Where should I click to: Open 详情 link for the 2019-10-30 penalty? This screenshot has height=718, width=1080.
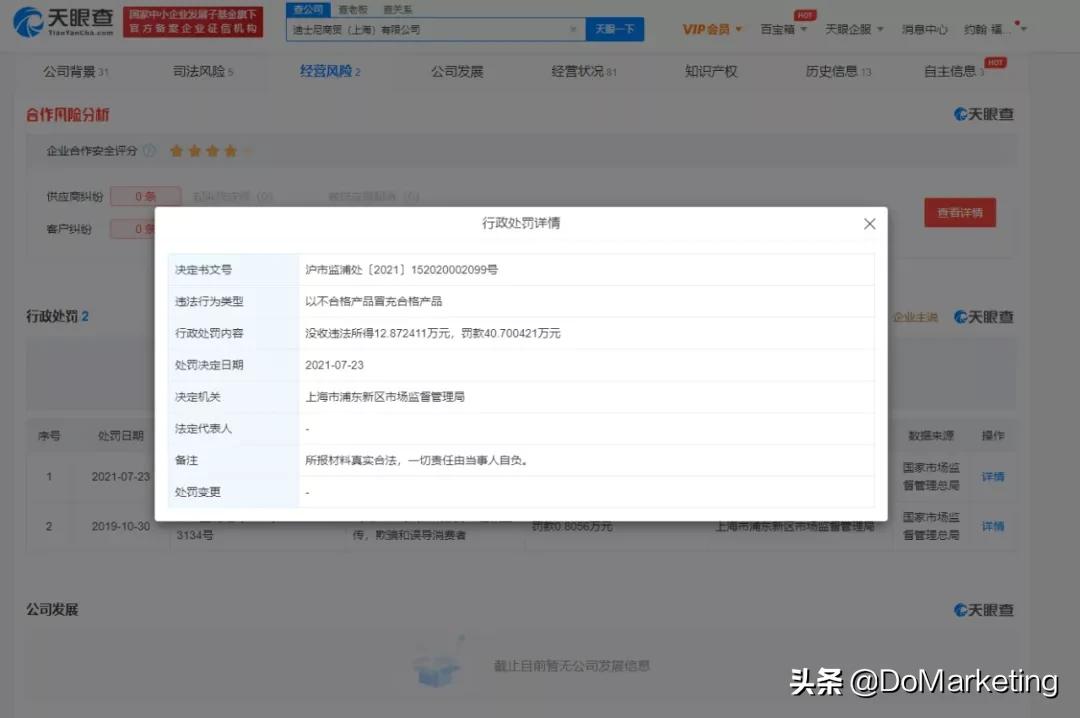(992, 526)
